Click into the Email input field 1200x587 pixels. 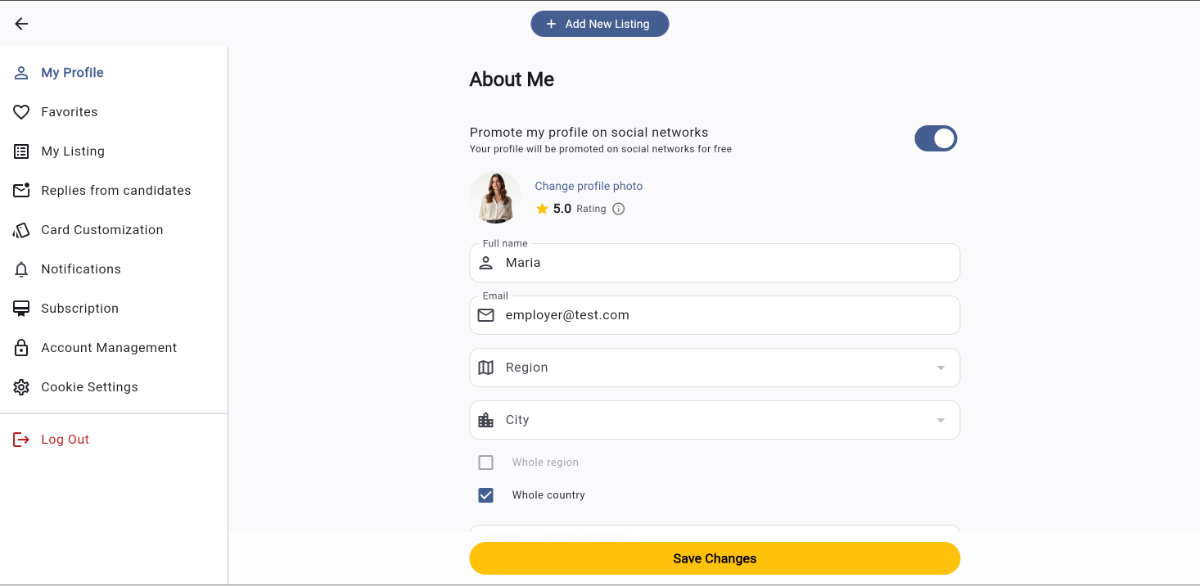[715, 315]
